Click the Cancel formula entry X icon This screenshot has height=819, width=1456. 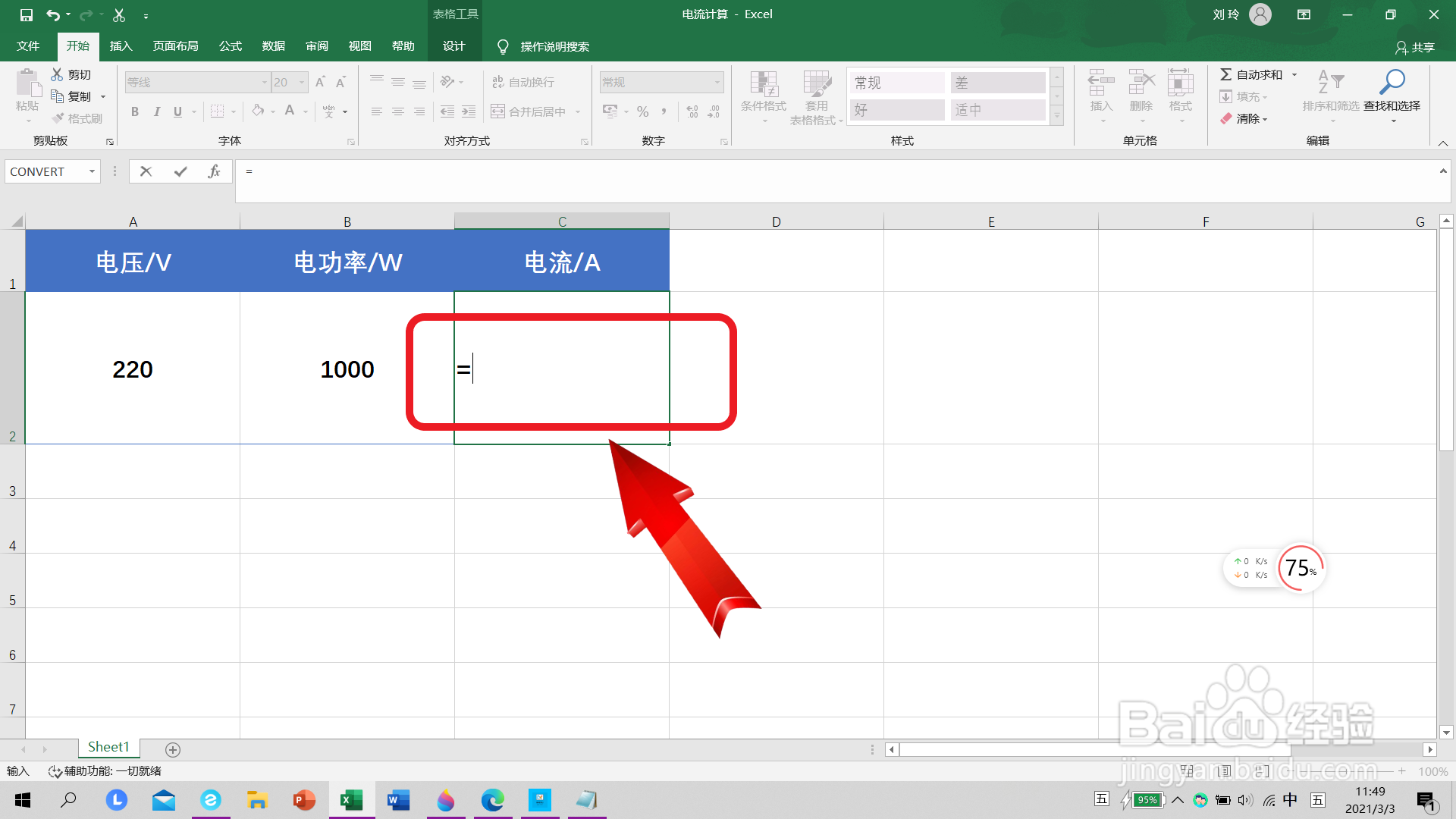coord(146,172)
